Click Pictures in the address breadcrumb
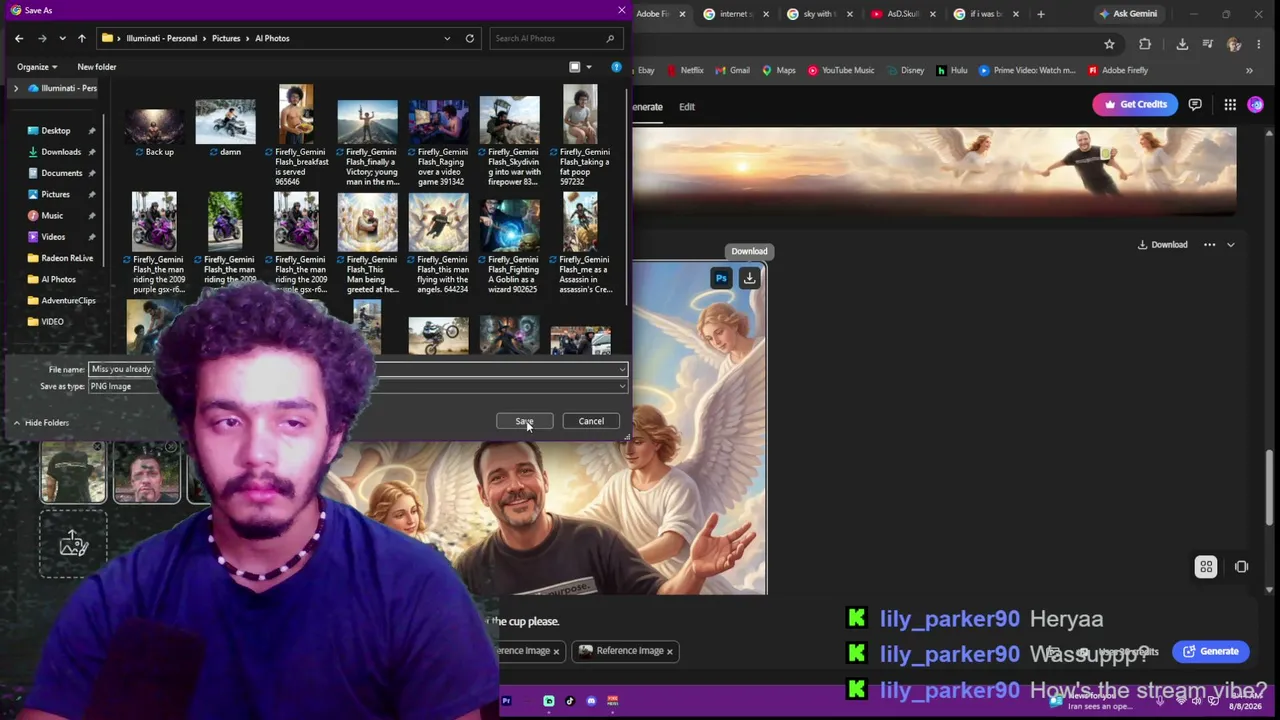The height and width of the screenshot is (720, 1280). [226, 38]
